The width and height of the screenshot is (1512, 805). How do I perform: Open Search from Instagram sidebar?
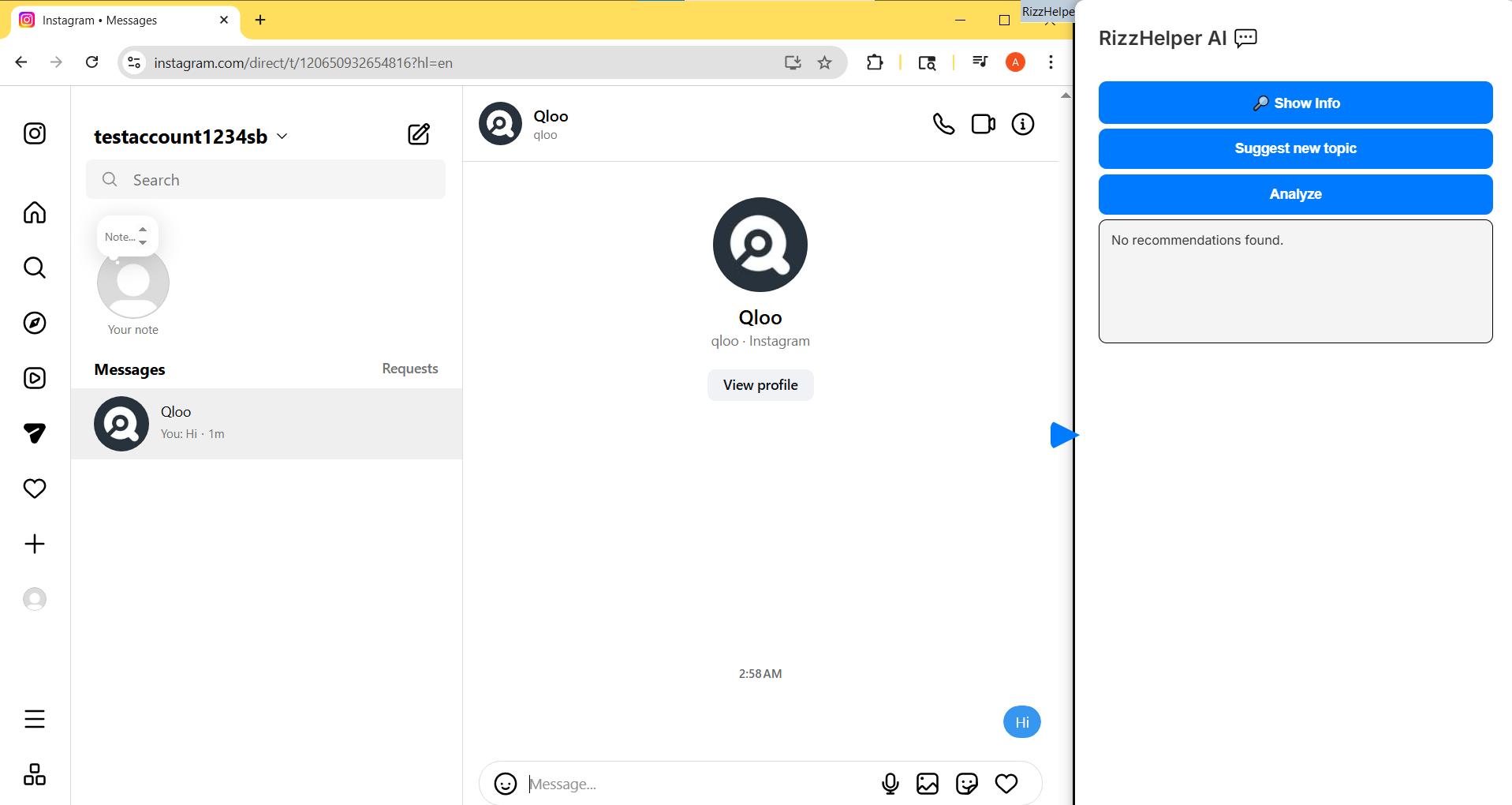pyautogui.click(x=35, y=268)
